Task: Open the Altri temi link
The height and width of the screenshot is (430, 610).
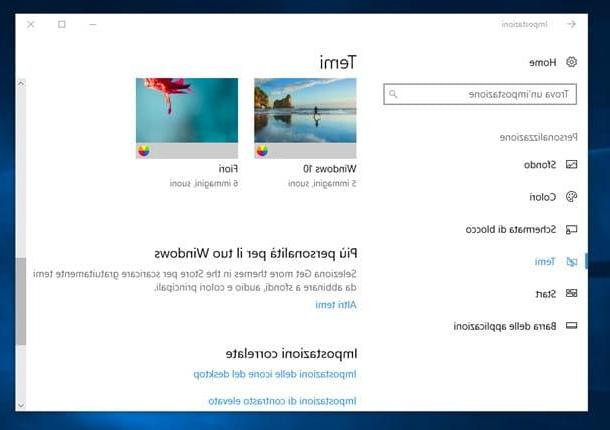Action: point(336,305)
